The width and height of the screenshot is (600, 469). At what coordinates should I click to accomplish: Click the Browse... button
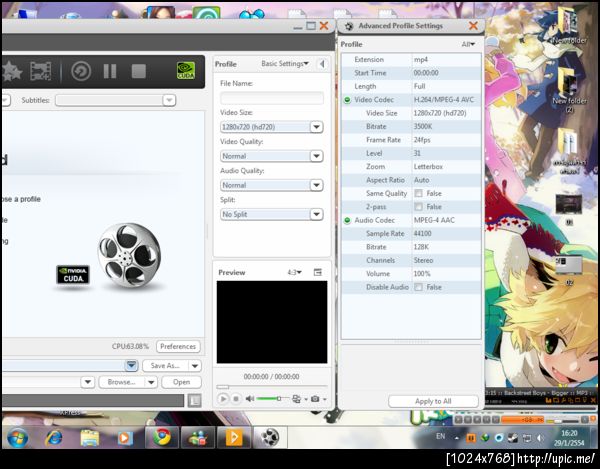pos(122,382)
